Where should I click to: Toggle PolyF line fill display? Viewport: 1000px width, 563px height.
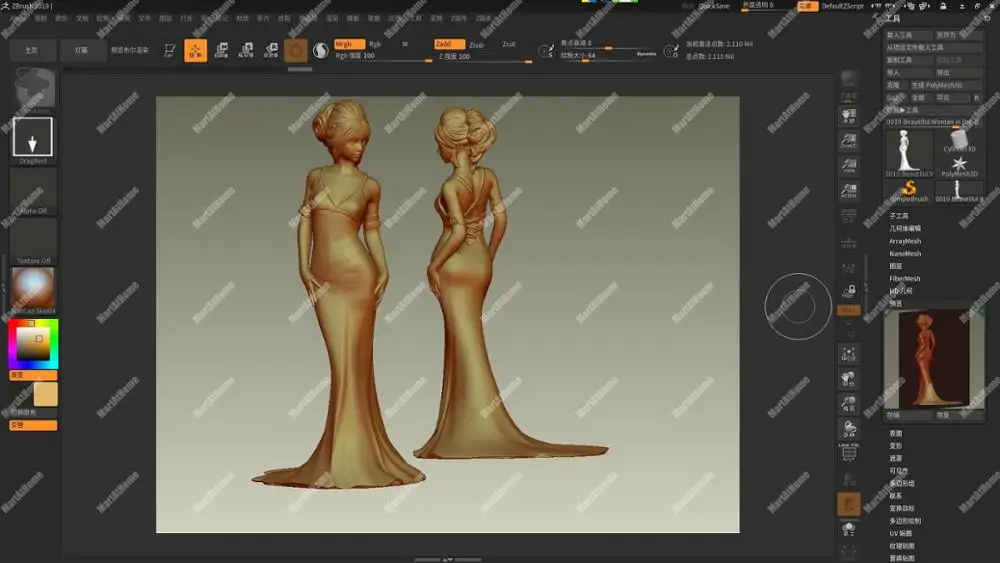[x=848, y=453]
